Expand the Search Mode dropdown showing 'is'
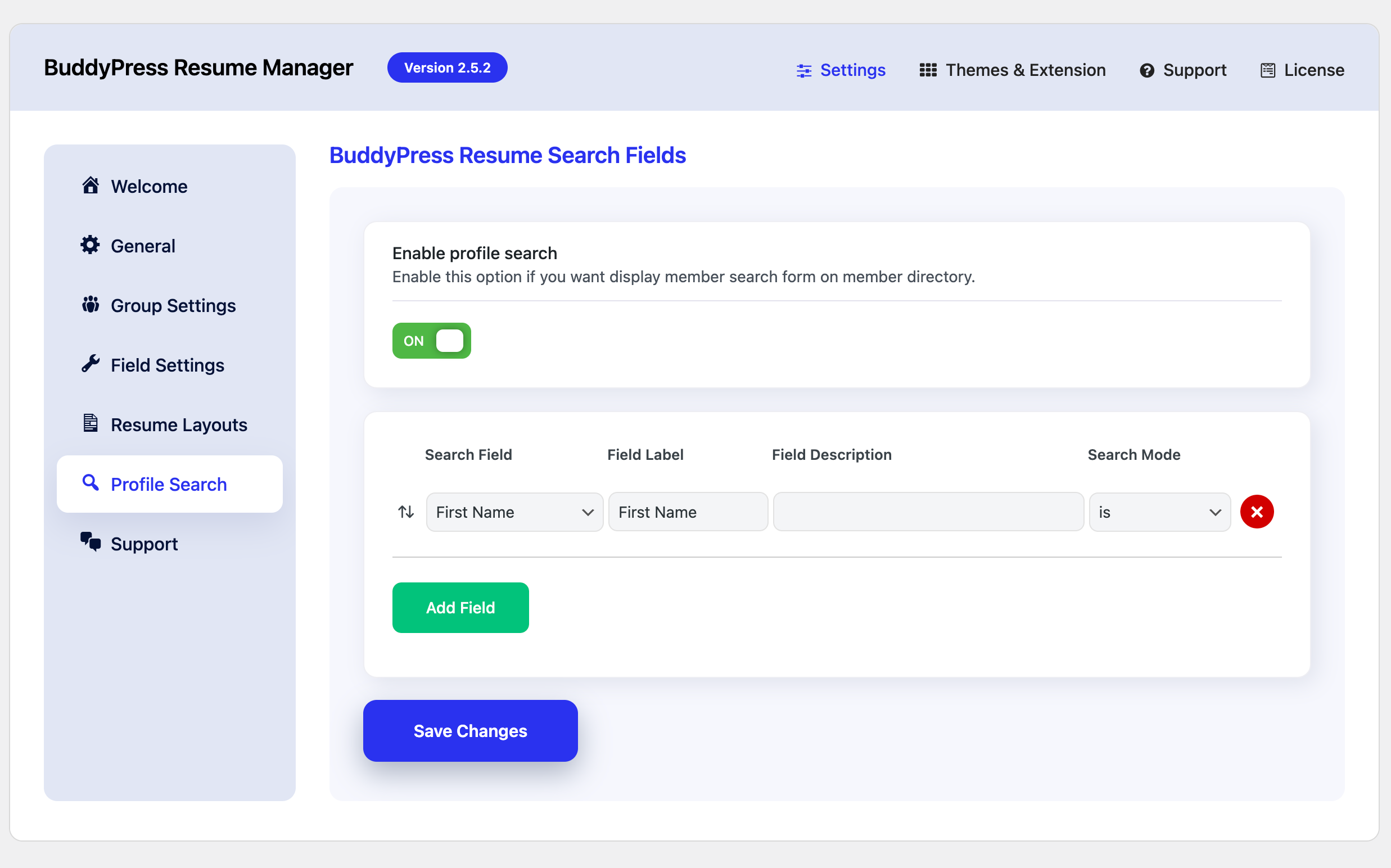Image resolution: width=1391 pixels, height=868 pixels. click(x=1159, y=512)
